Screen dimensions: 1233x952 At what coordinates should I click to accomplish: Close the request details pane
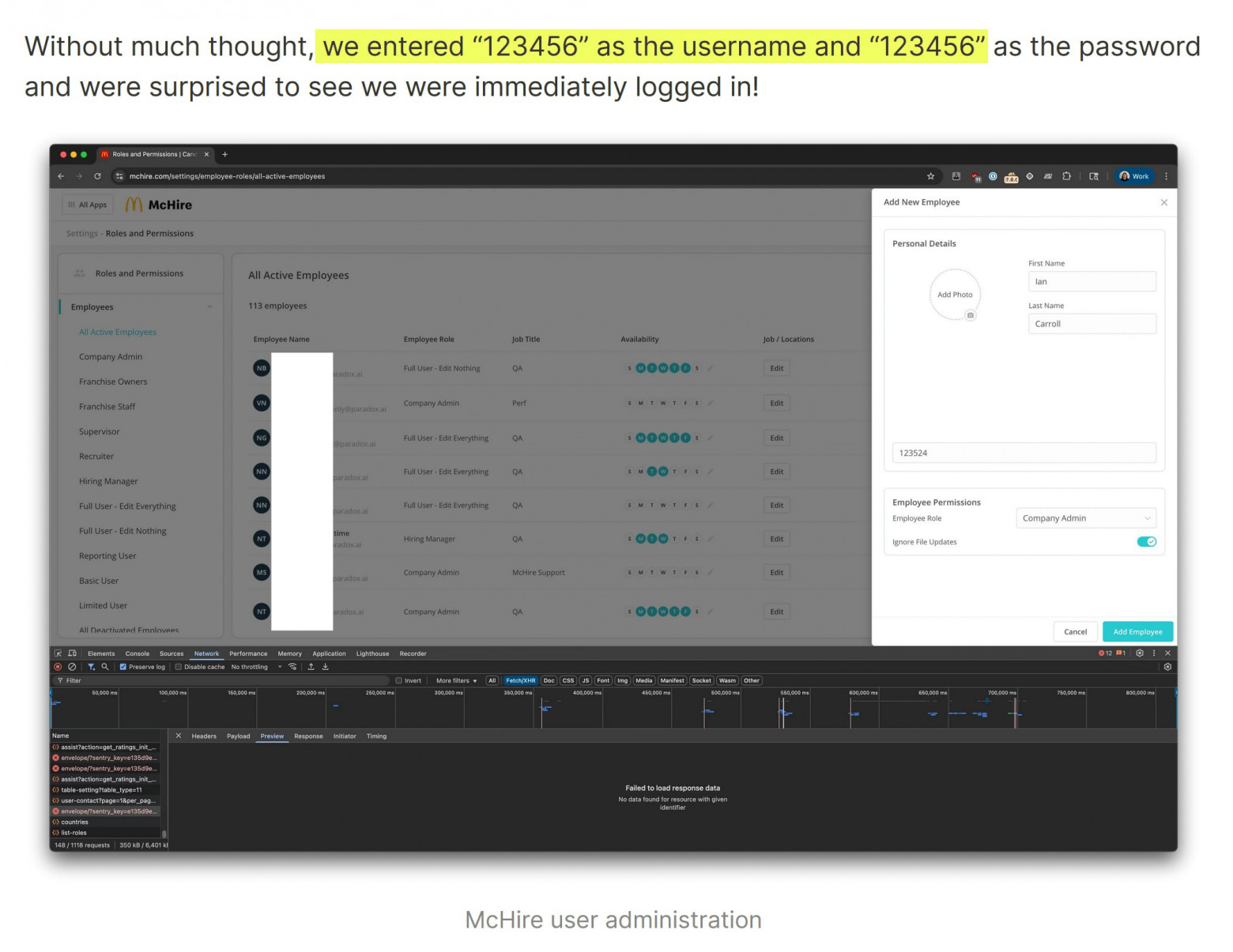179,736
